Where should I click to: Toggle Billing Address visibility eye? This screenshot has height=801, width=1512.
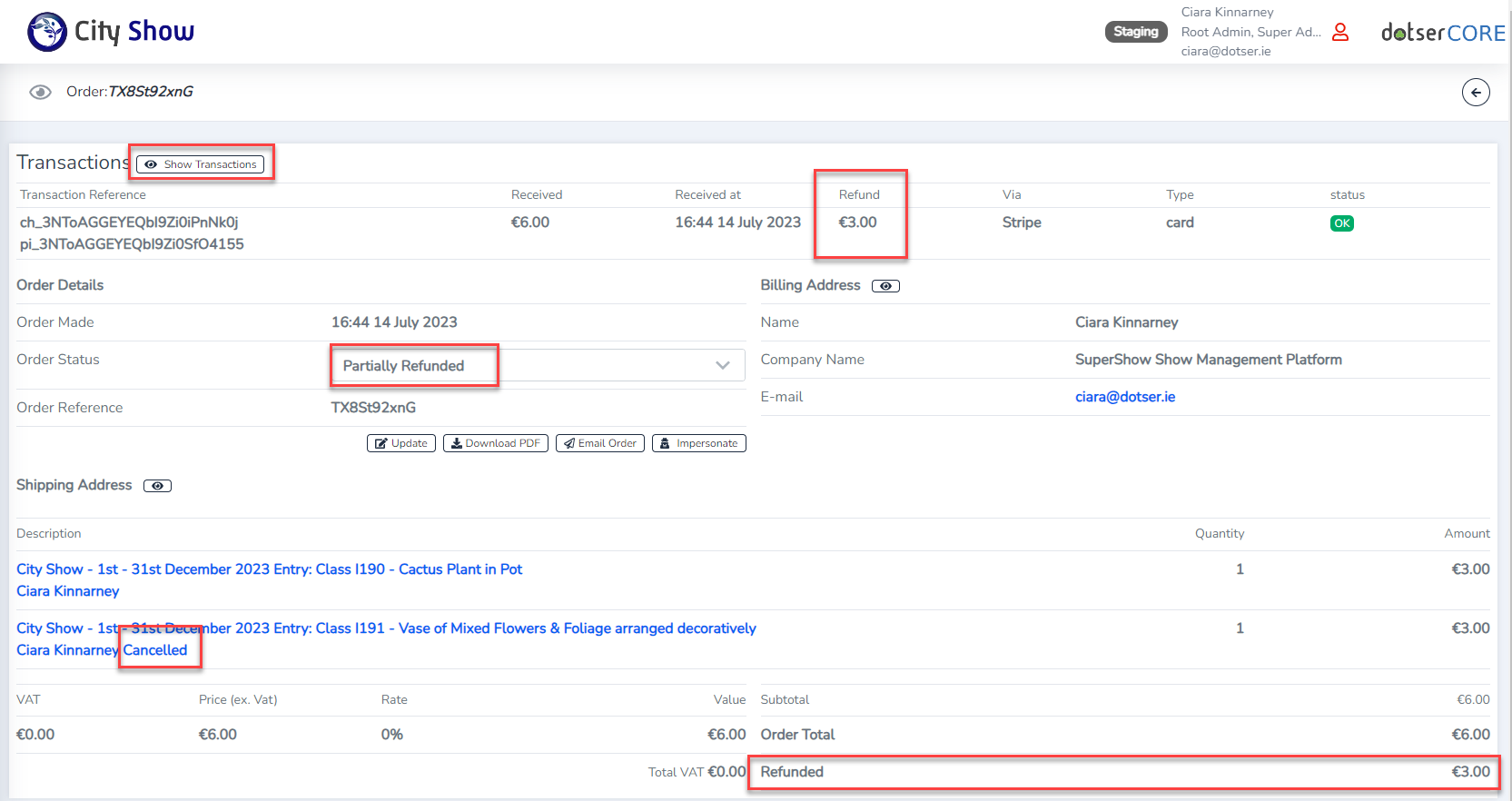[885, 286]
